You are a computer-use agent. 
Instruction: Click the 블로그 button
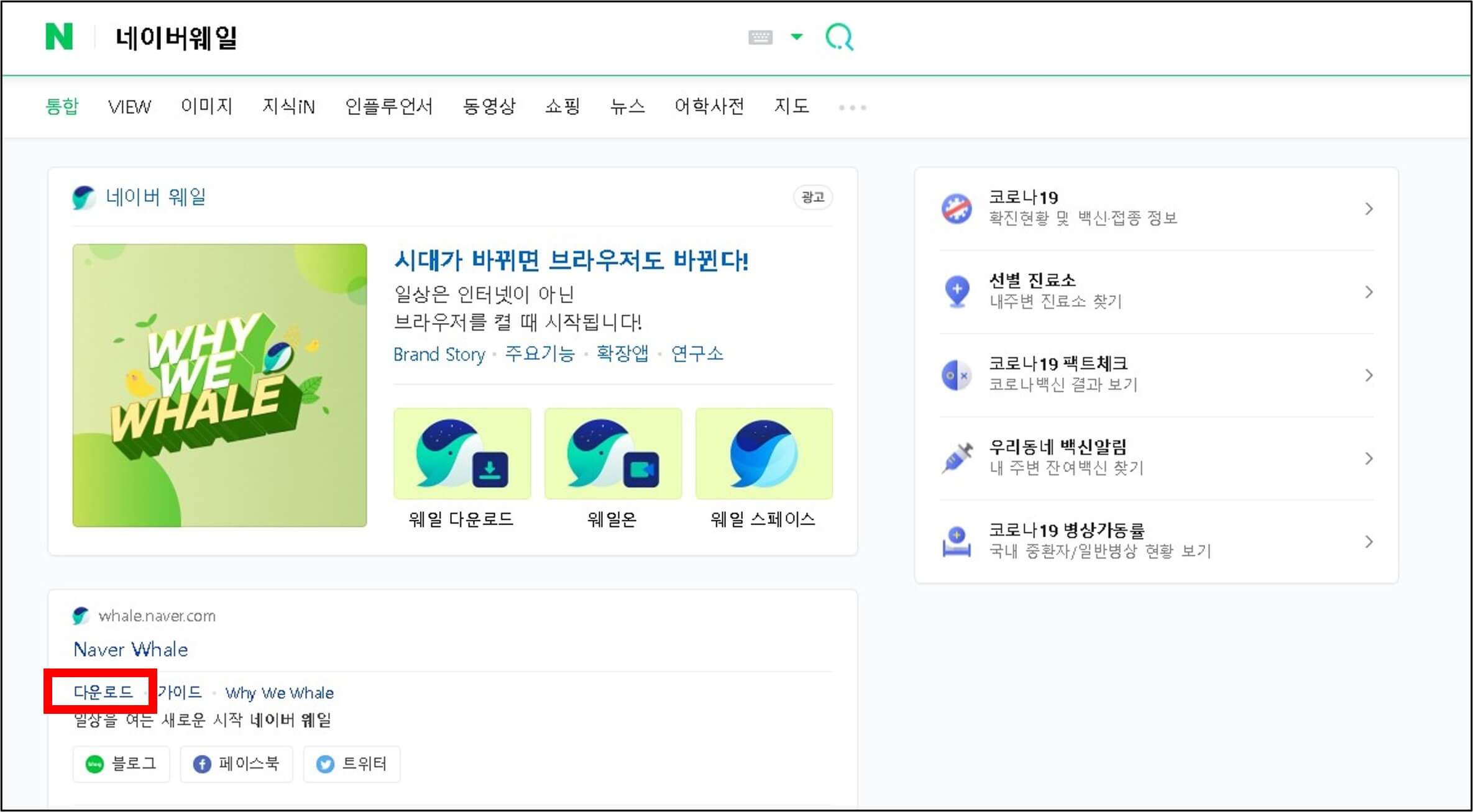tap(121, 764)
